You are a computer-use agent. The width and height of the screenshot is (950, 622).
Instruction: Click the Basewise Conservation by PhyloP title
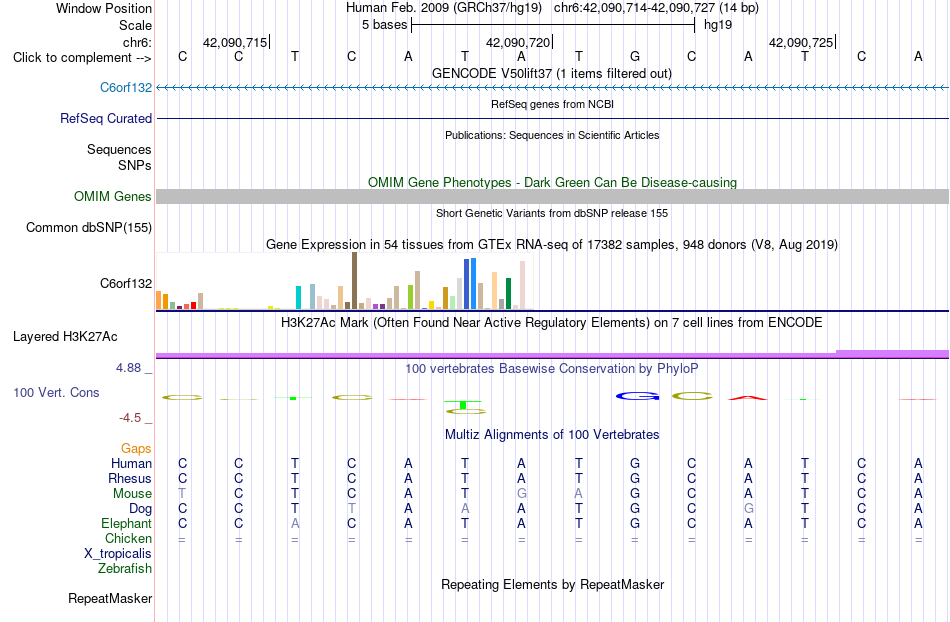[551, 368]
